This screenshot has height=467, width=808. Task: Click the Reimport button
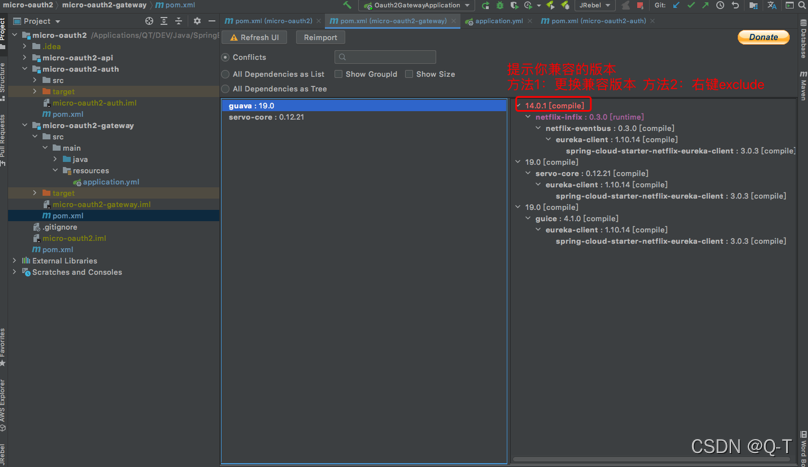pos(321,38)
